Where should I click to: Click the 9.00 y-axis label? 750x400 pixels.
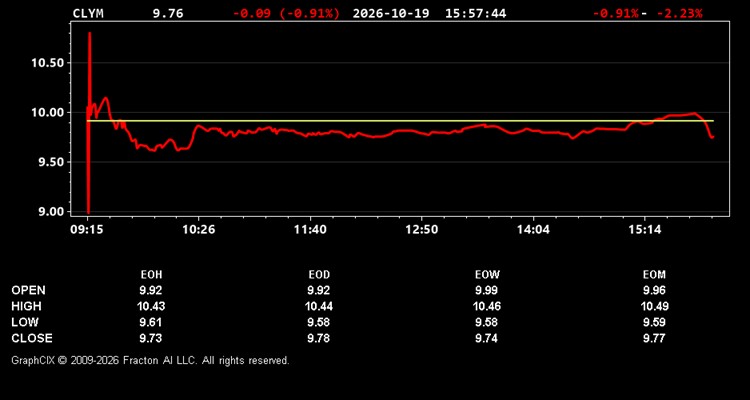coord(51,211)
